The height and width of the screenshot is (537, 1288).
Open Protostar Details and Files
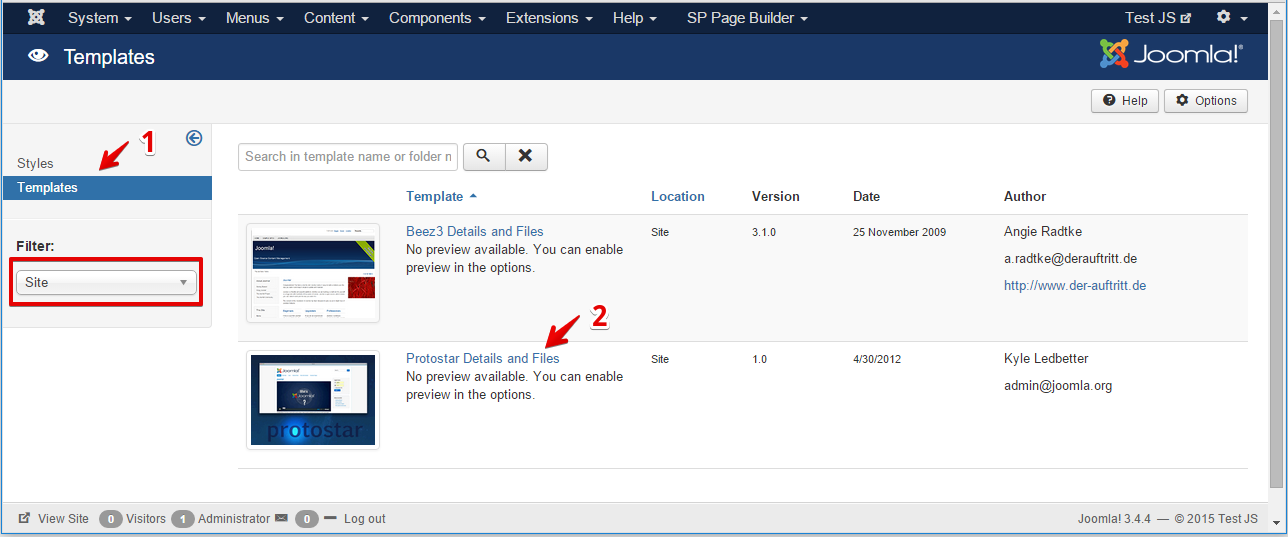point(483,359)
